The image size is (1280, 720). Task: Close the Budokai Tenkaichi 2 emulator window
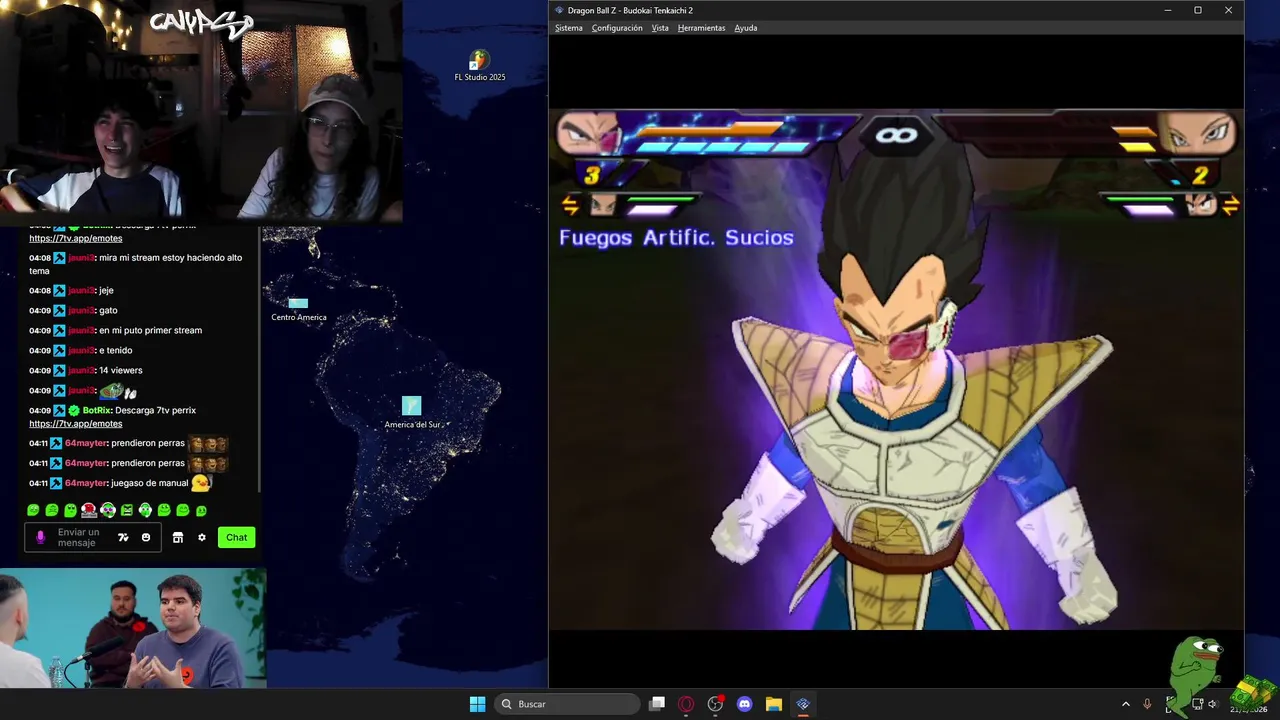point(1228,10)
